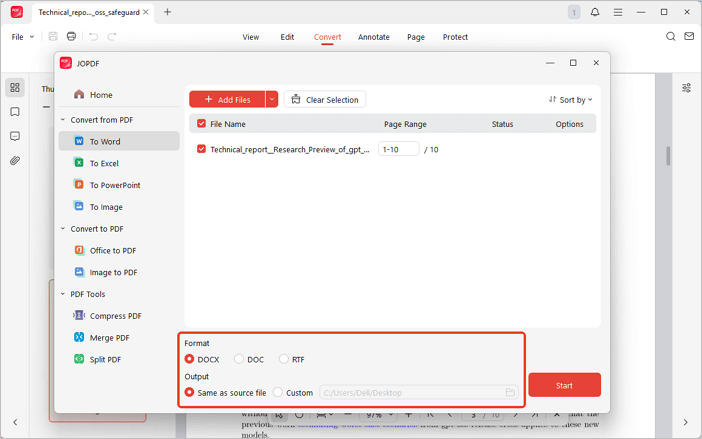Select Same as source file output
702x439 pixels.
pos(189,392)
